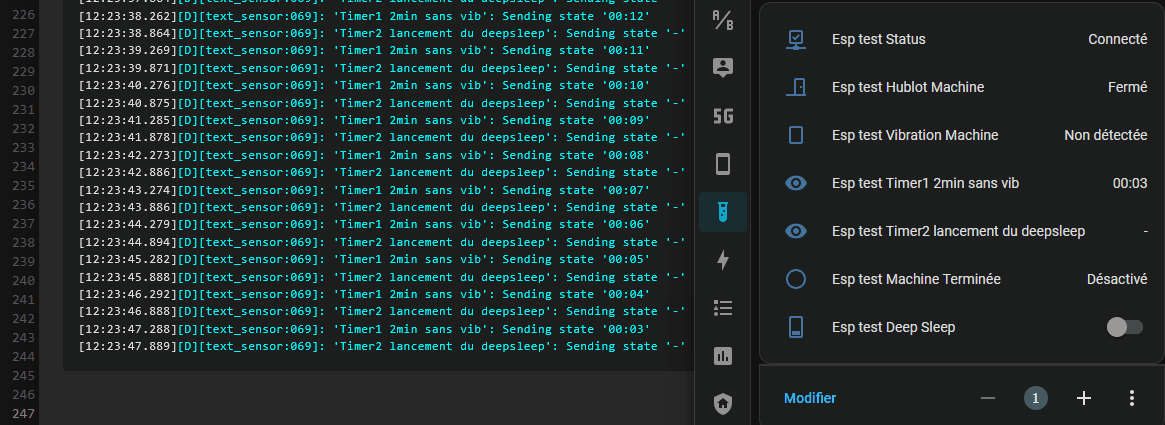The image size is (1165, 425).
Task: Open the home shield sidebar view
Action: [723, 403]
